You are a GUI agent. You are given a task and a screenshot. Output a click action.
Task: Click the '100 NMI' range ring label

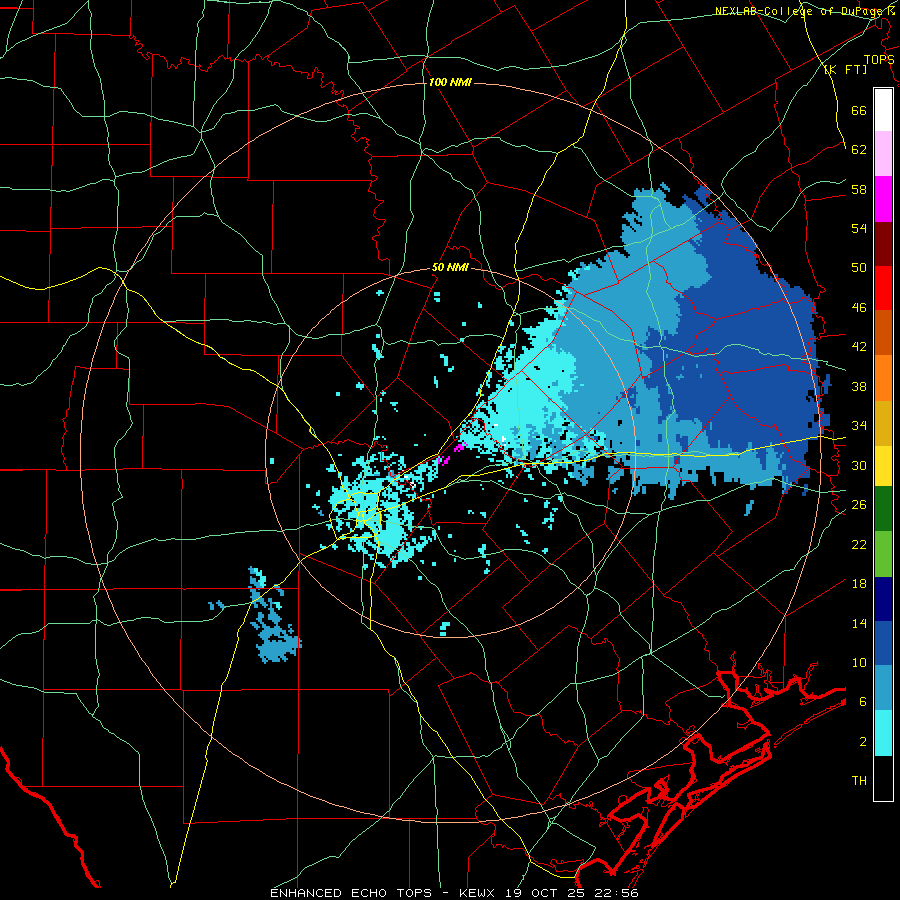click(x=450, y=82)
